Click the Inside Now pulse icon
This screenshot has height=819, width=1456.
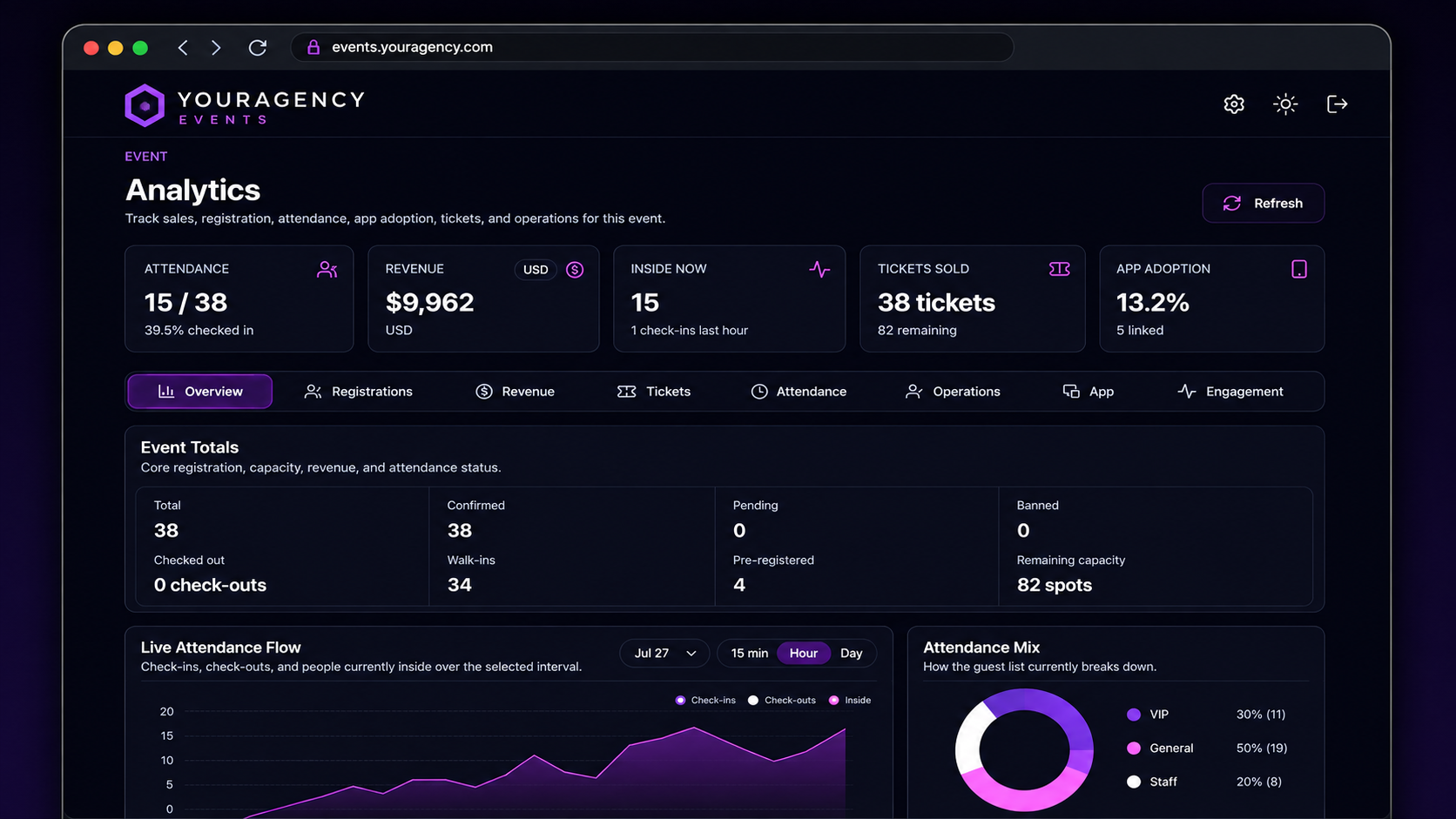point(819,270)
